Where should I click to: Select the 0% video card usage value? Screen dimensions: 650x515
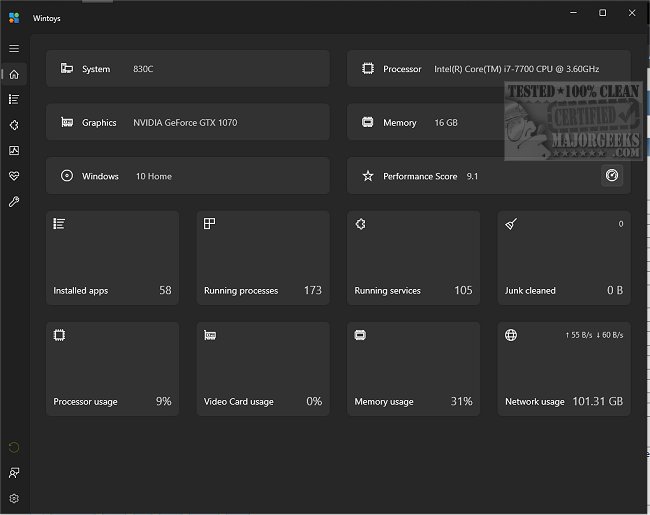[x=314, y=401]
